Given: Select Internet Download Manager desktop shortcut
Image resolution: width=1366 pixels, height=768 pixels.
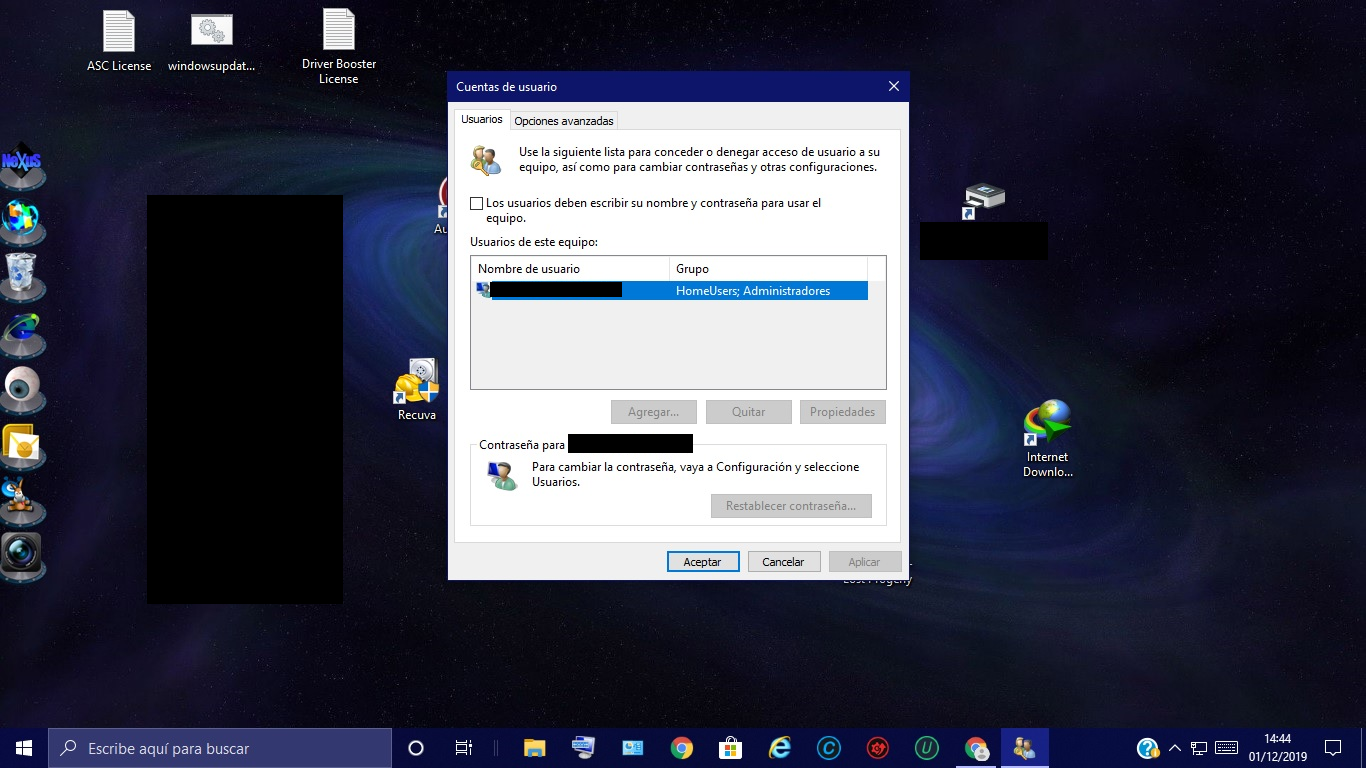Looking at the screenshot, I should coord(1048,438).
